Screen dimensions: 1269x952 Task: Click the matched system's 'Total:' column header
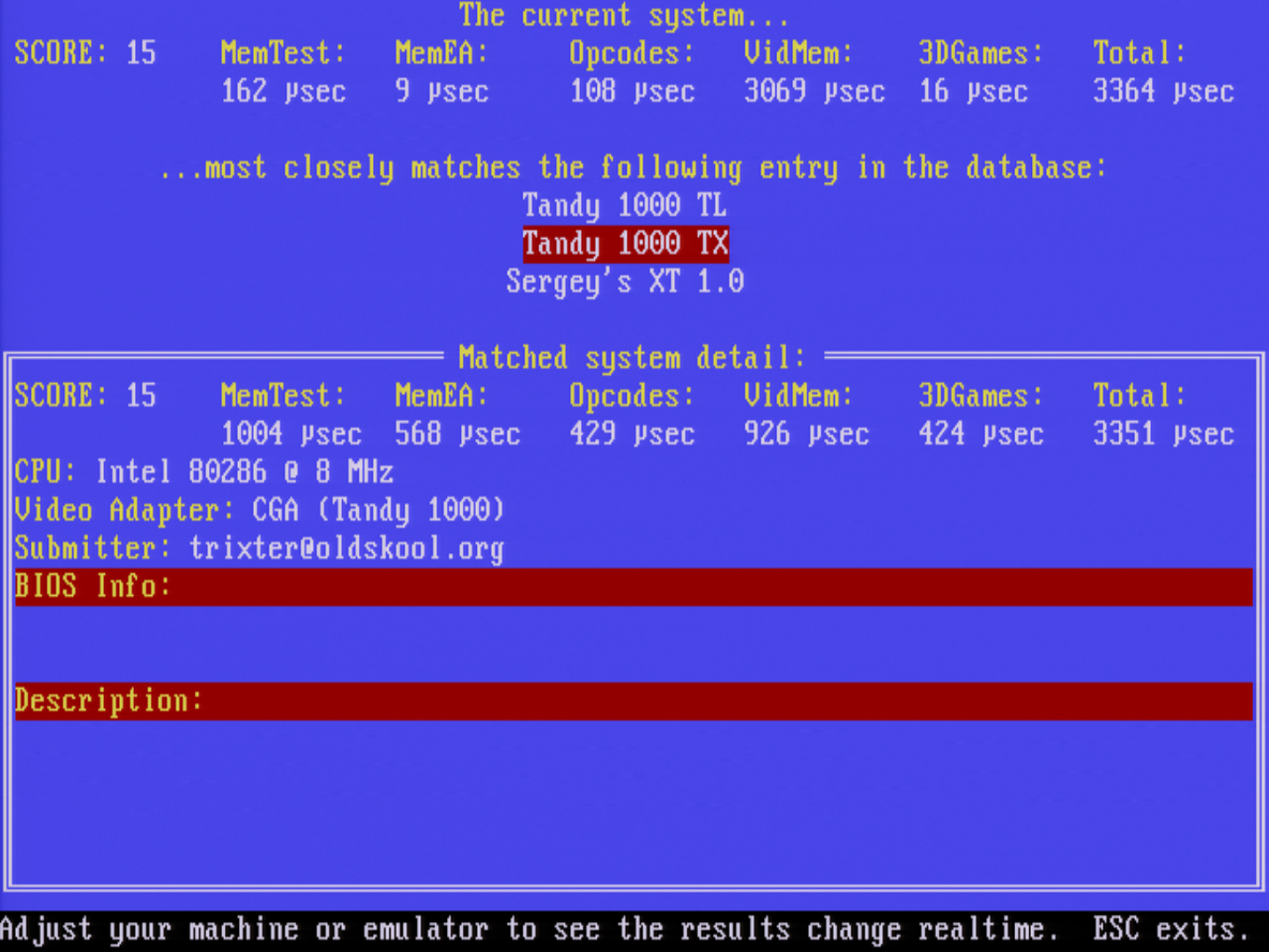[x=1140, y=396]
